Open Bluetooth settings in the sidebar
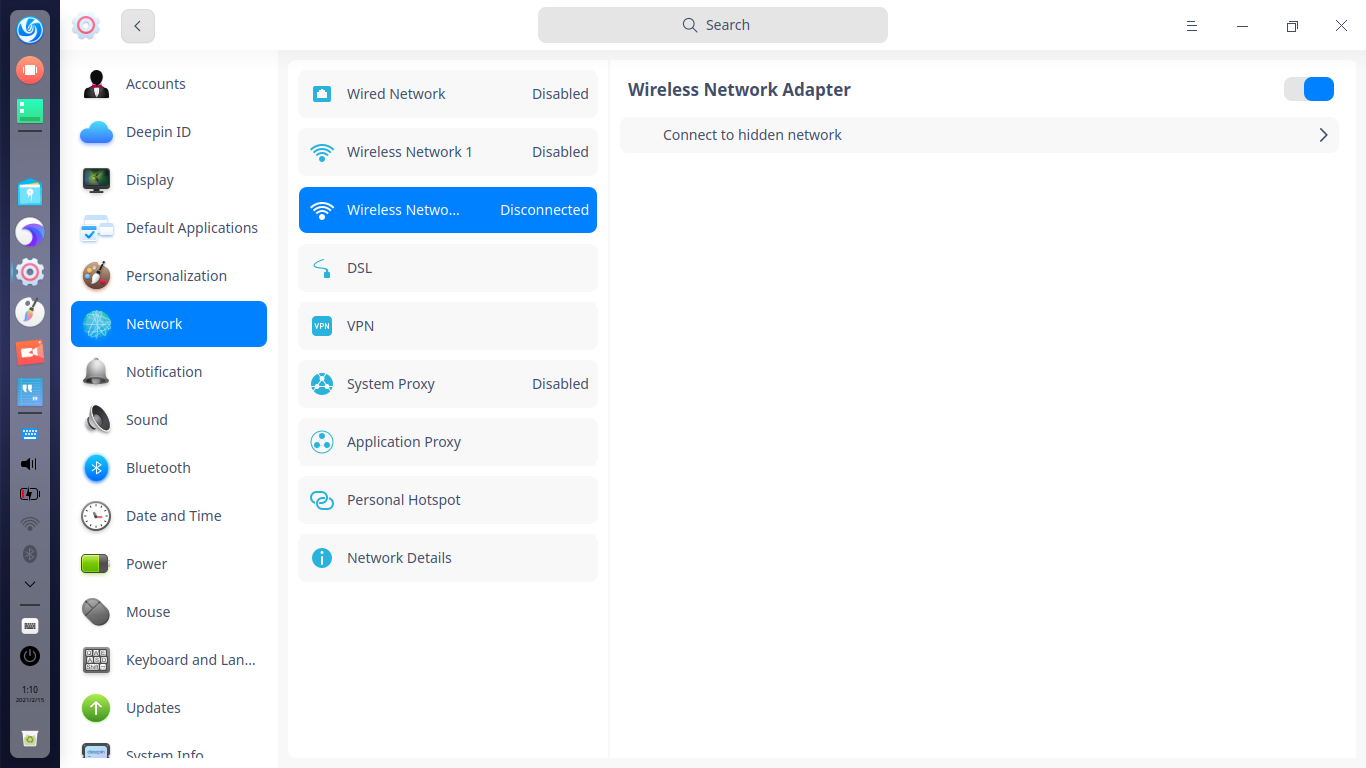 pyautogui.click(x=169, y=468)
